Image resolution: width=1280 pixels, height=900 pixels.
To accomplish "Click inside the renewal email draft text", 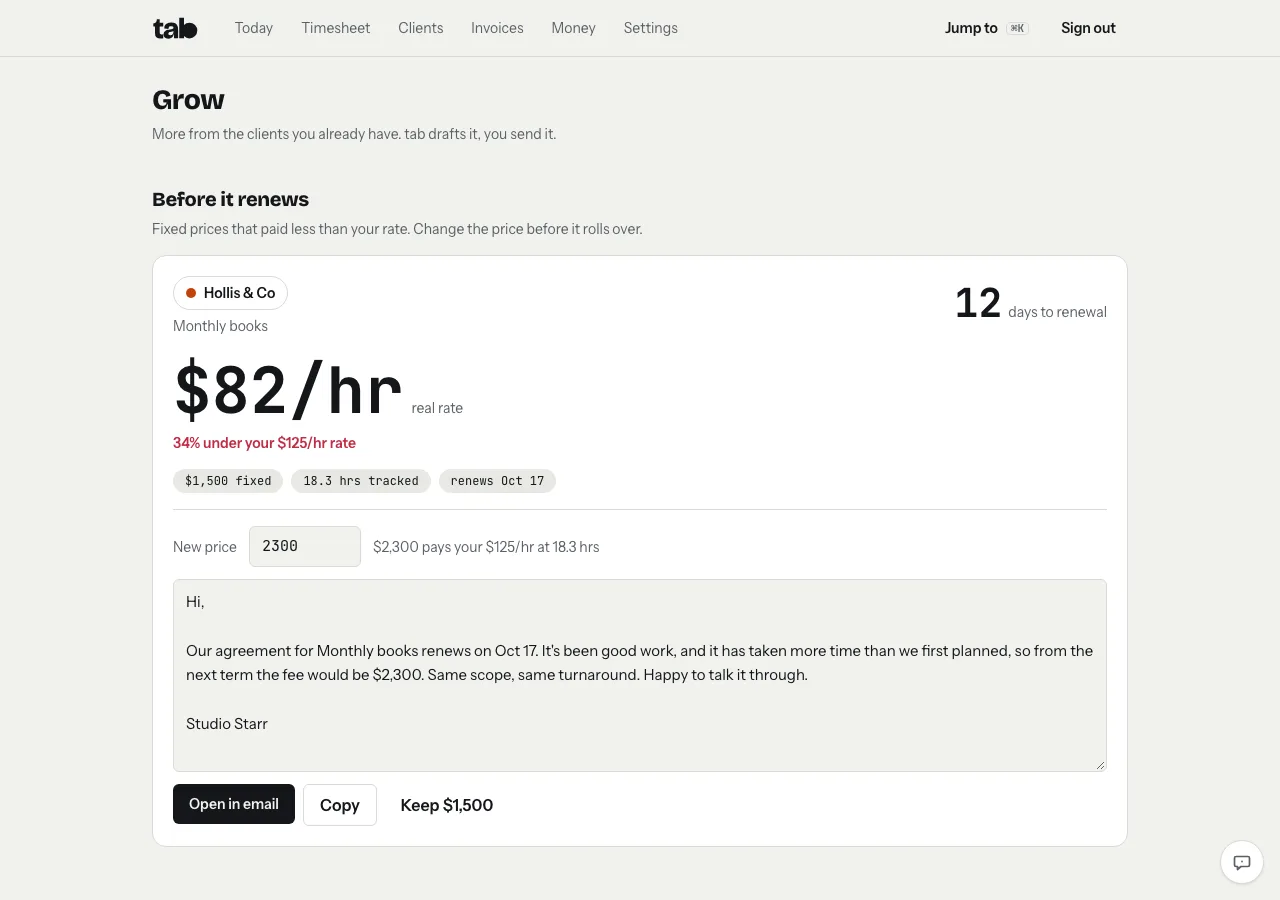I will 640,675.
